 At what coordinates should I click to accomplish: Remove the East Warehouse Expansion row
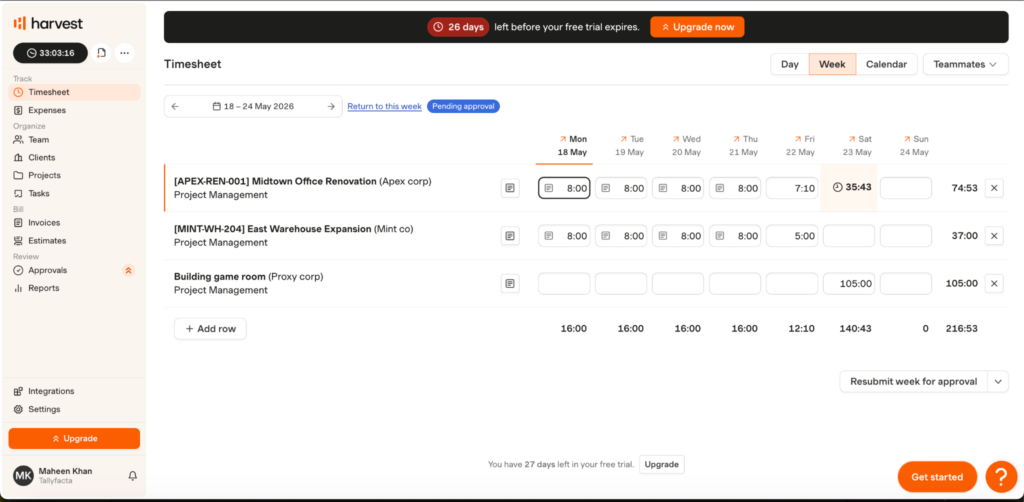[994, 236]
